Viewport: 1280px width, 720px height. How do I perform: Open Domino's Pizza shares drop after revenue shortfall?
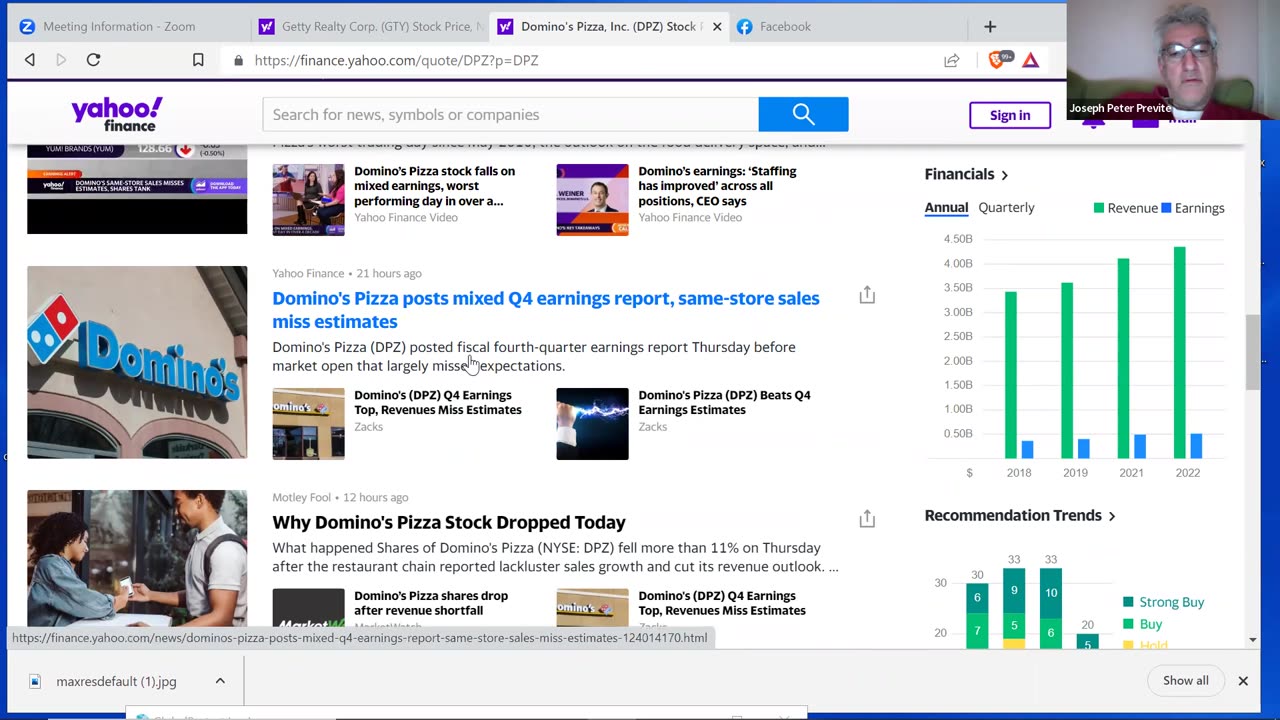(x=431, y=603)
